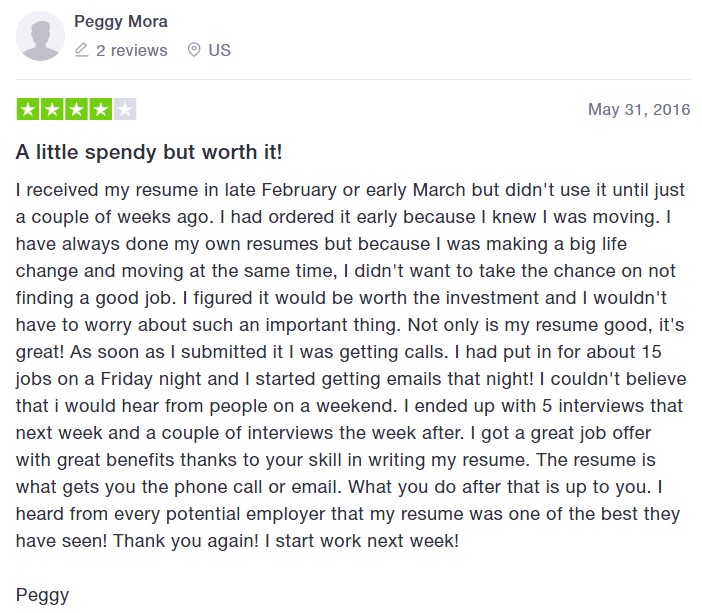Click the review's first text line
The image size is (702, 613).
pyautogui.click(x=350, y=190)
